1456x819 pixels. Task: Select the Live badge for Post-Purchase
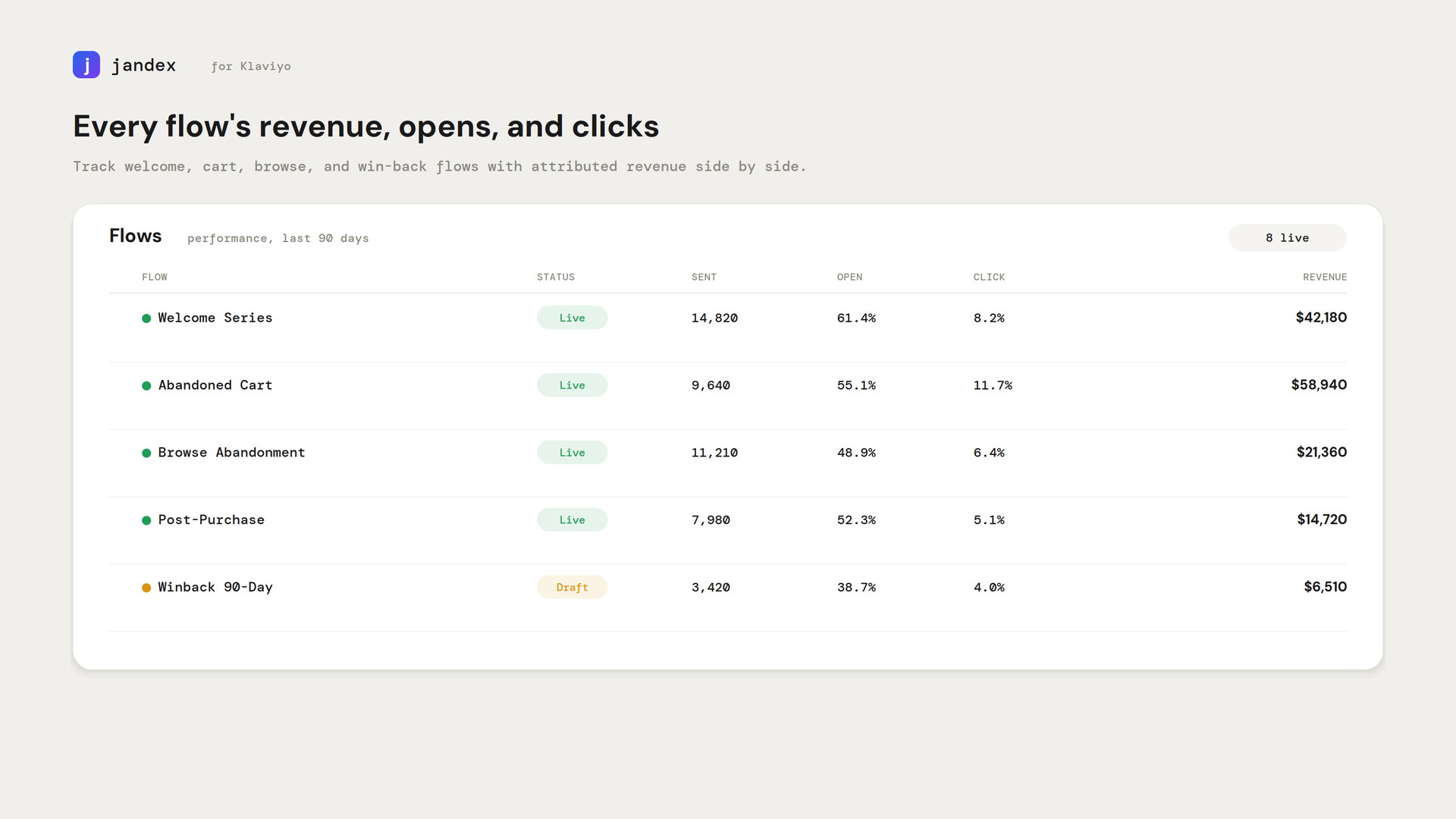tap(572, 519)
